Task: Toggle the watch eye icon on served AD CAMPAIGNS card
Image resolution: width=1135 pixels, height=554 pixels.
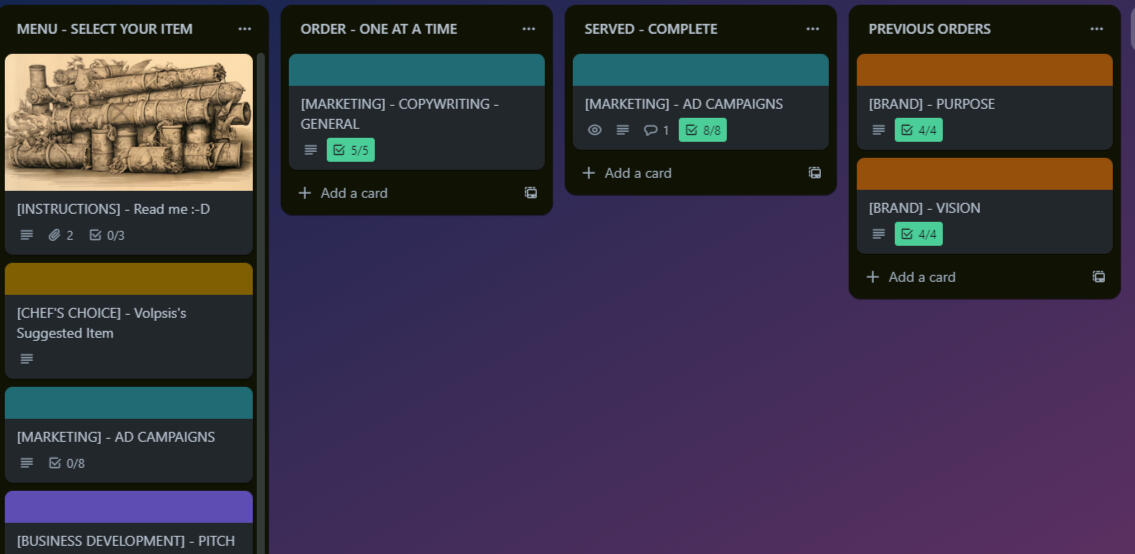Action: 594,130
